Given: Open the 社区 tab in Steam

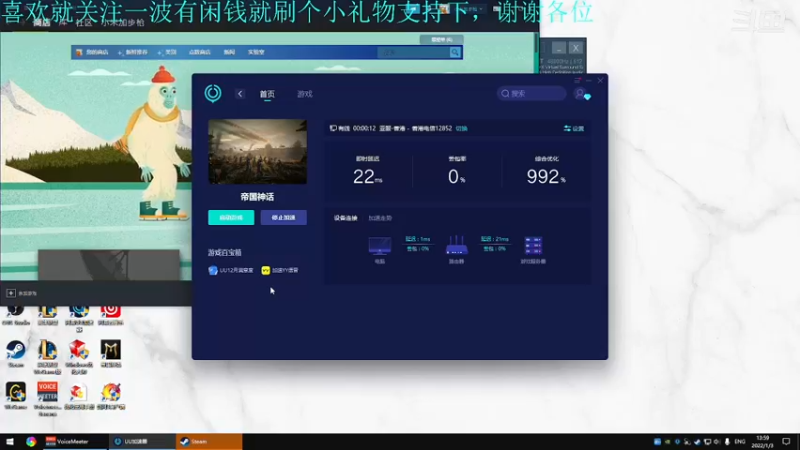Looking at the screenshot, I should pos(84,22).
